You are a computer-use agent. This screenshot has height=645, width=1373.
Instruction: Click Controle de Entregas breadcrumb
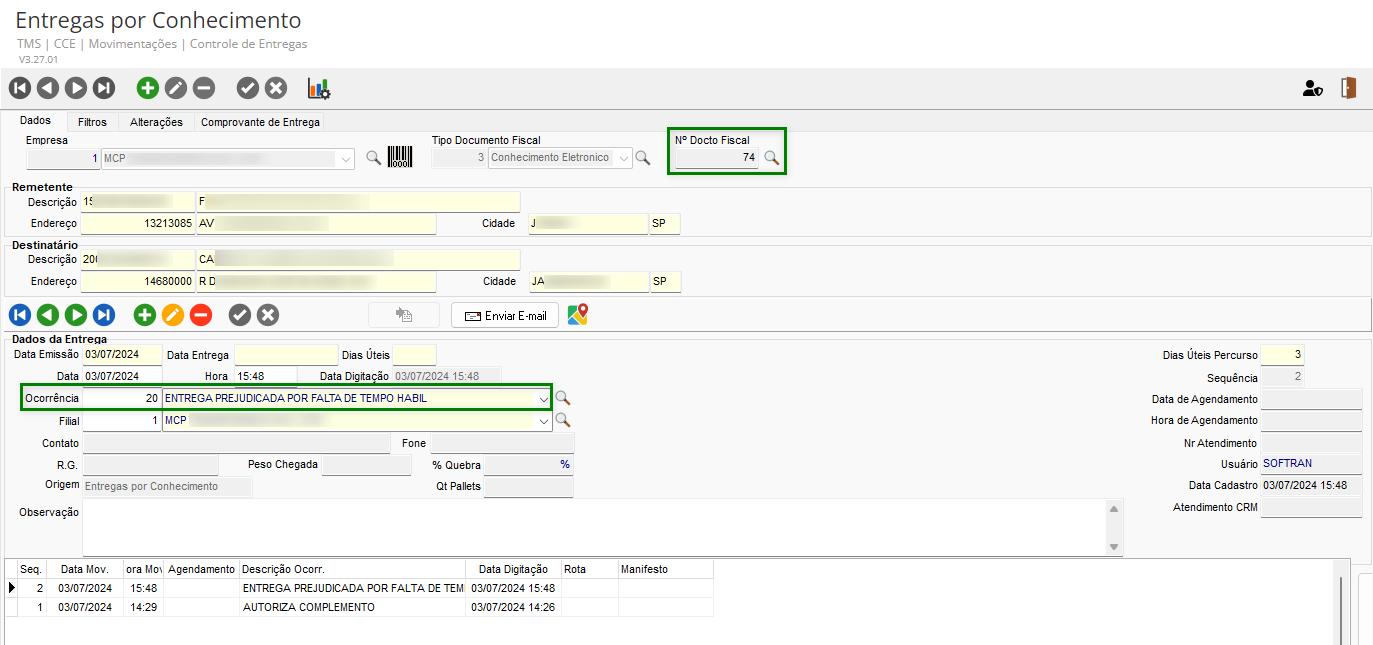248,44
